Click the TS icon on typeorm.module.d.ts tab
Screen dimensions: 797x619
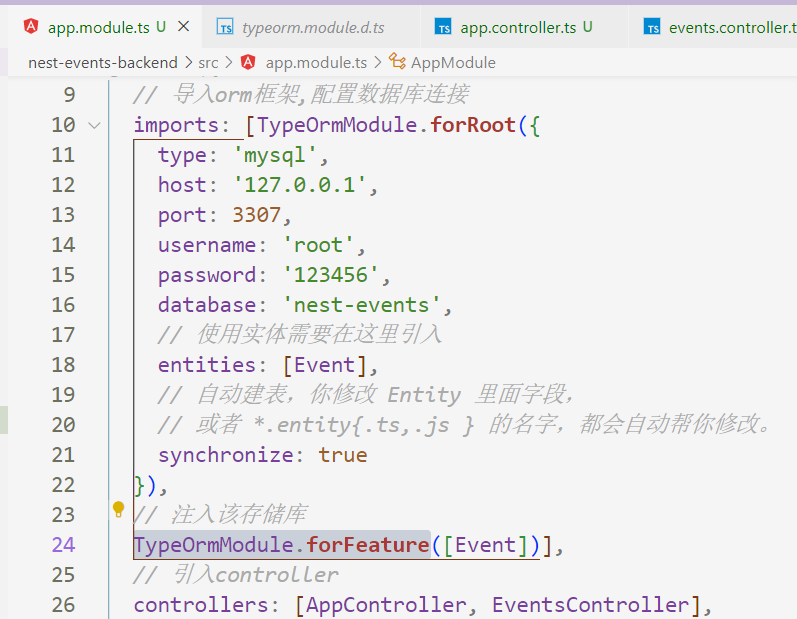coord(225,28)
